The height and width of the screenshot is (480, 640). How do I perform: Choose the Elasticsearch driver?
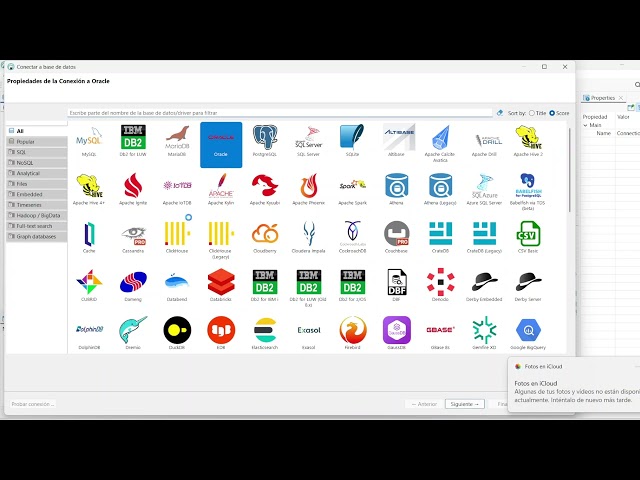click(x=265, y=334)
